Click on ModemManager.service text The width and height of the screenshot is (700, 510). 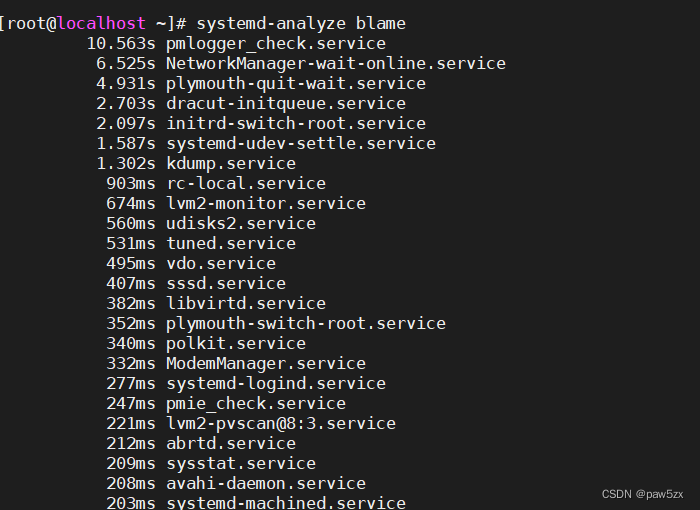click(x=265, y=363)
